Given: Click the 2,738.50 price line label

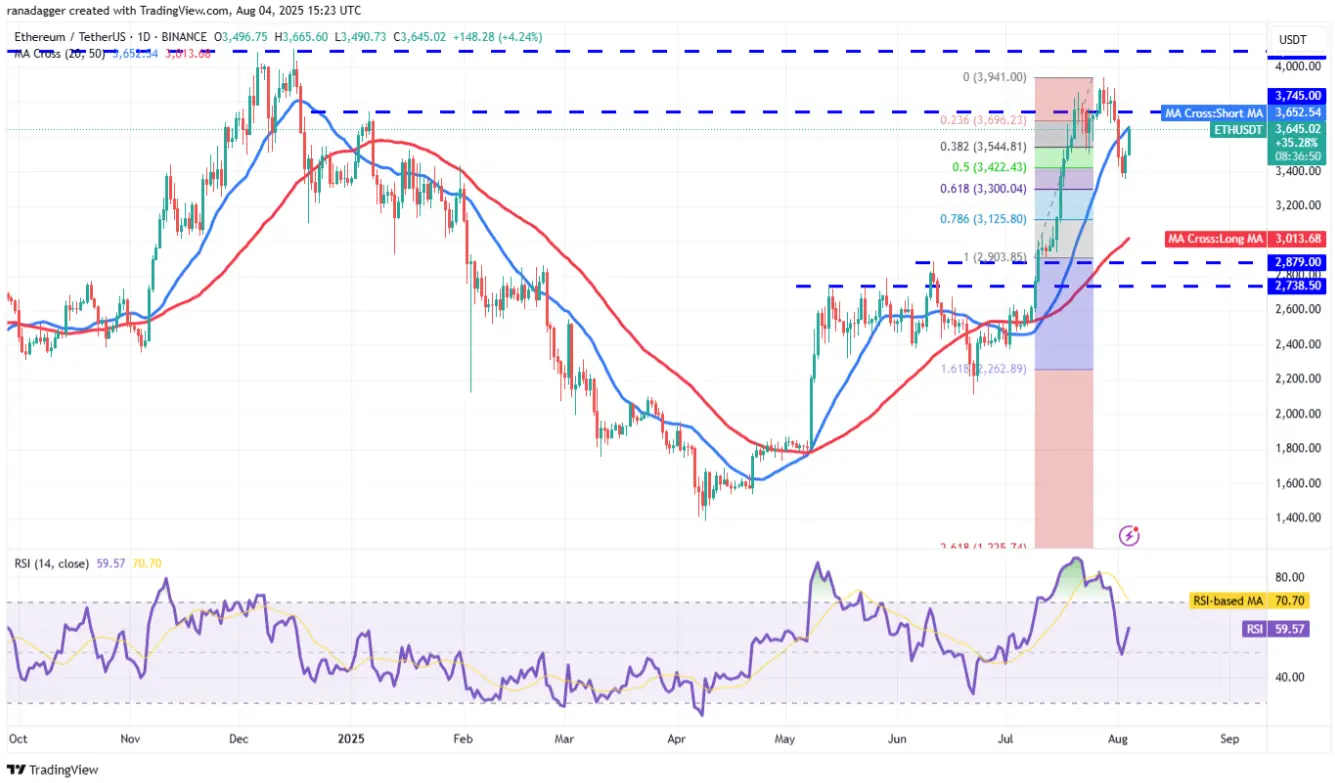Looking at the screenshot, I should point(1297,285).
